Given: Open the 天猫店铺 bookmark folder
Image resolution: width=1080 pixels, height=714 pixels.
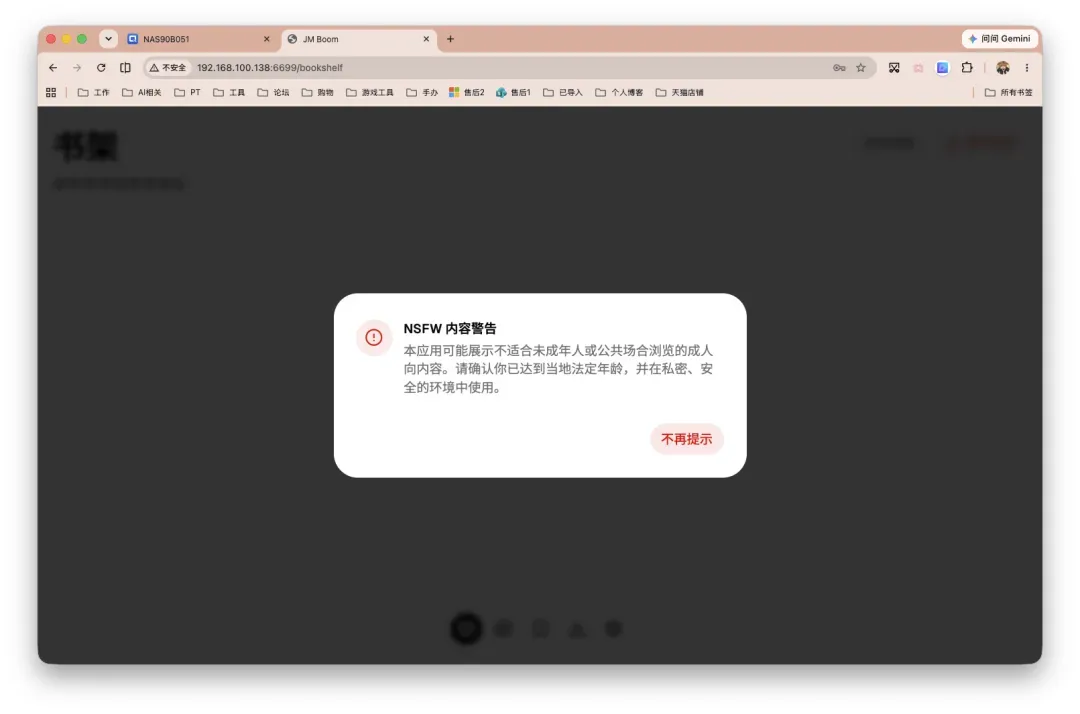Looking at the screenshot, I should click(680, 92).
